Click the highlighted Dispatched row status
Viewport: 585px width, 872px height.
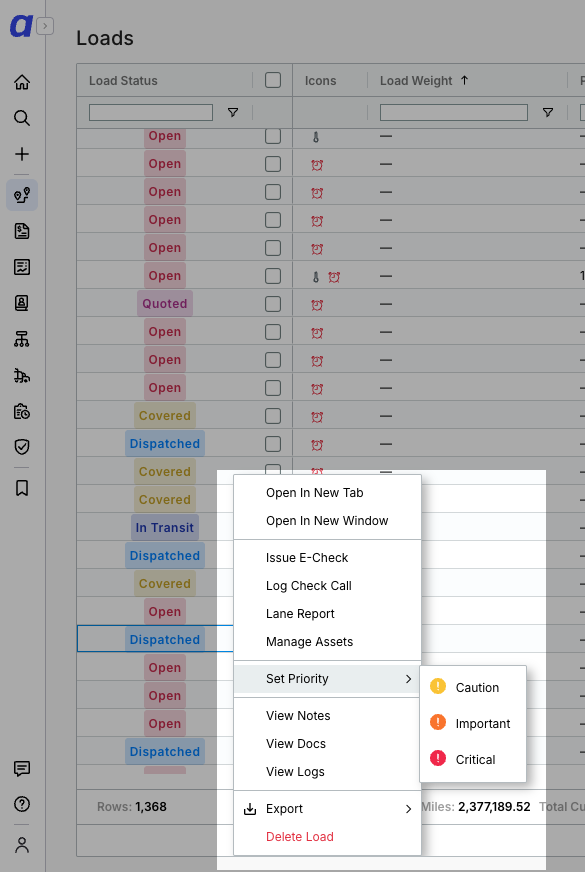(165, 640)
